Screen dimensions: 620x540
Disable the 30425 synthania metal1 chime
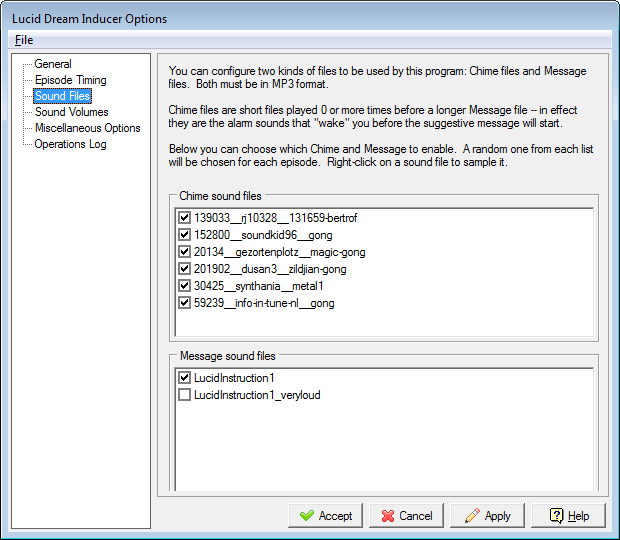(184, 285)
